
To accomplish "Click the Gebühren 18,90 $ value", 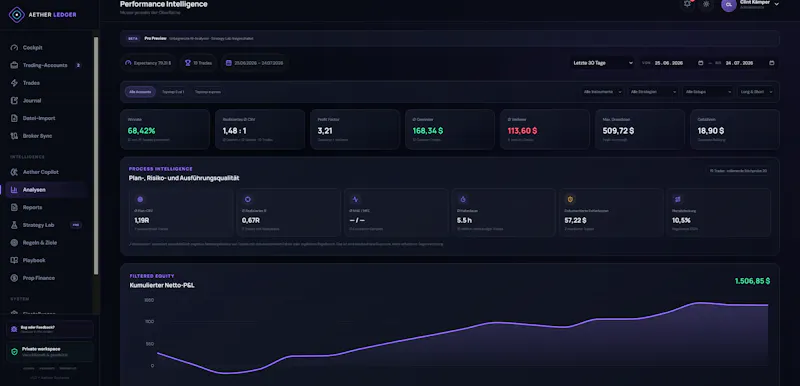I will pos(710,131).
